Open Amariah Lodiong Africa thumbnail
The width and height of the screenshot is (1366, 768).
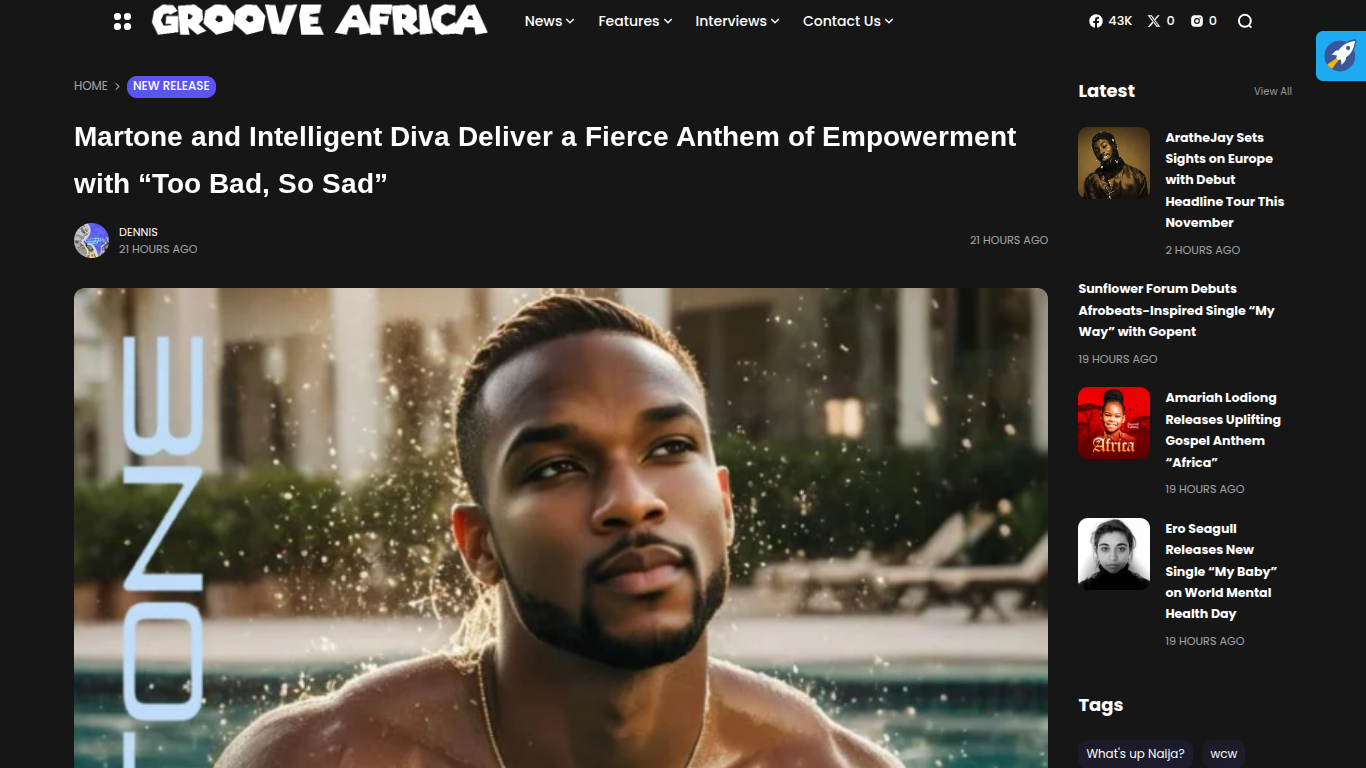click(1114, 423)
